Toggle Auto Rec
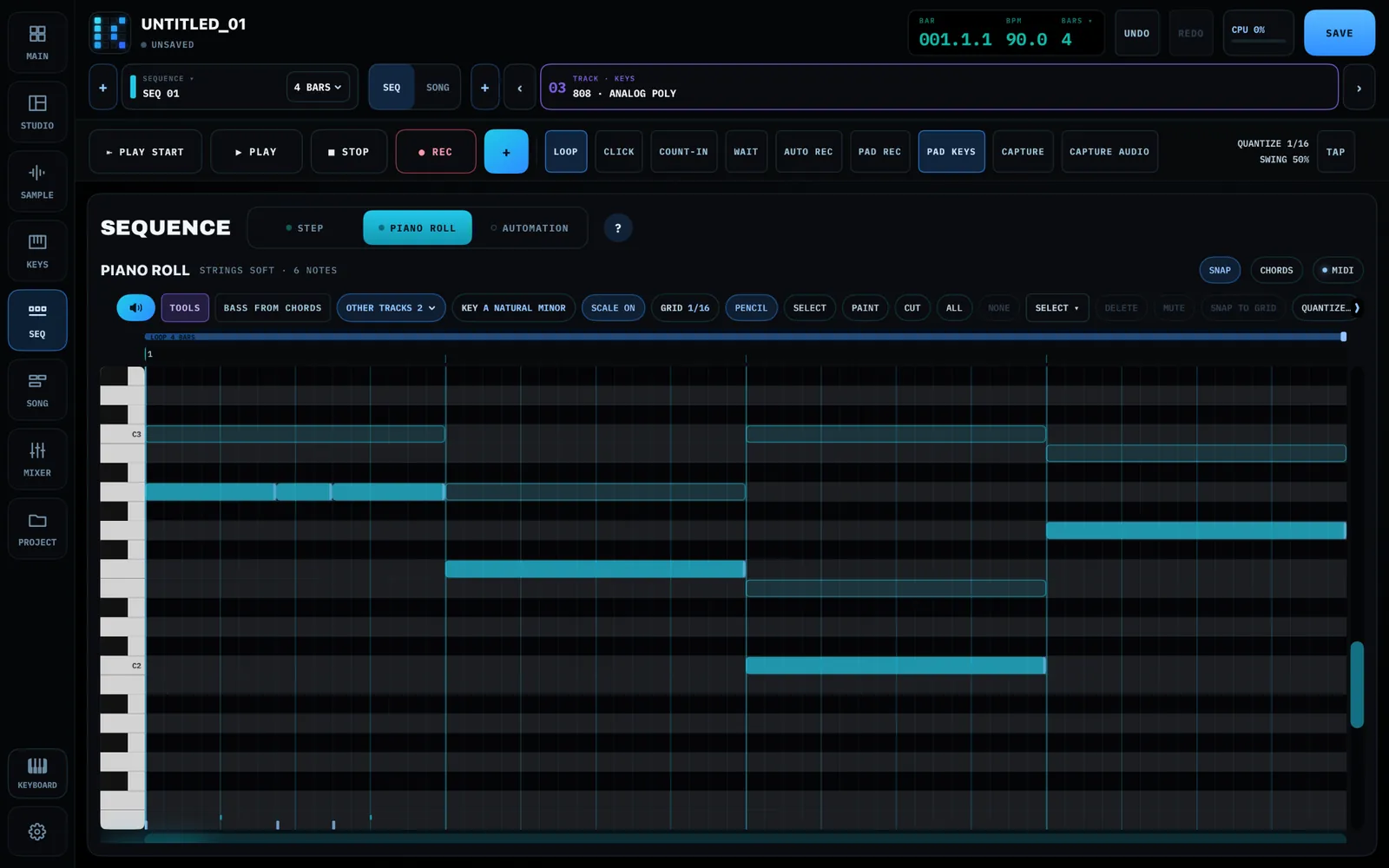This screenshot has width=1389, height=868. (x=808, y=152)
